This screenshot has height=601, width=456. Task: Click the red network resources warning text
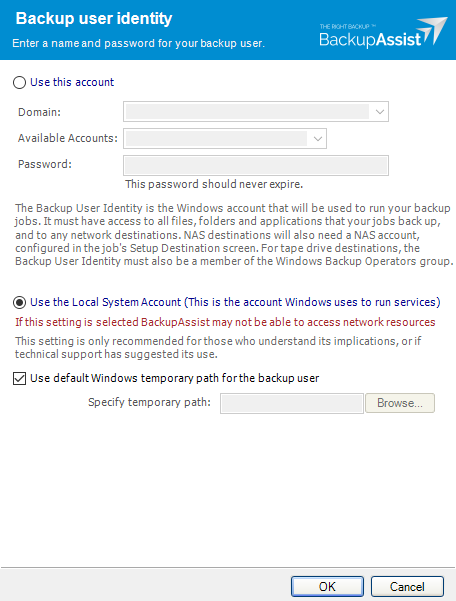click(225, 322)
